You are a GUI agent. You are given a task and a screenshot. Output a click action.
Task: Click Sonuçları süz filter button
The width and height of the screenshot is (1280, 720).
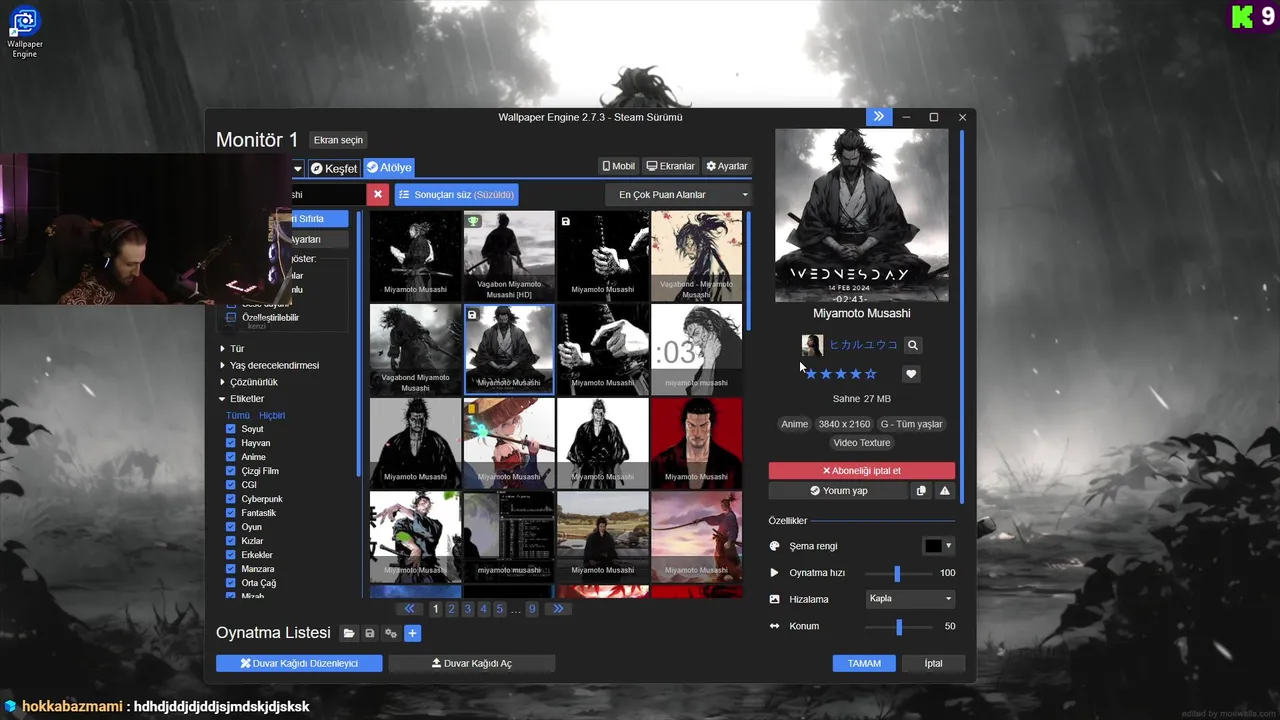[456, 194]
